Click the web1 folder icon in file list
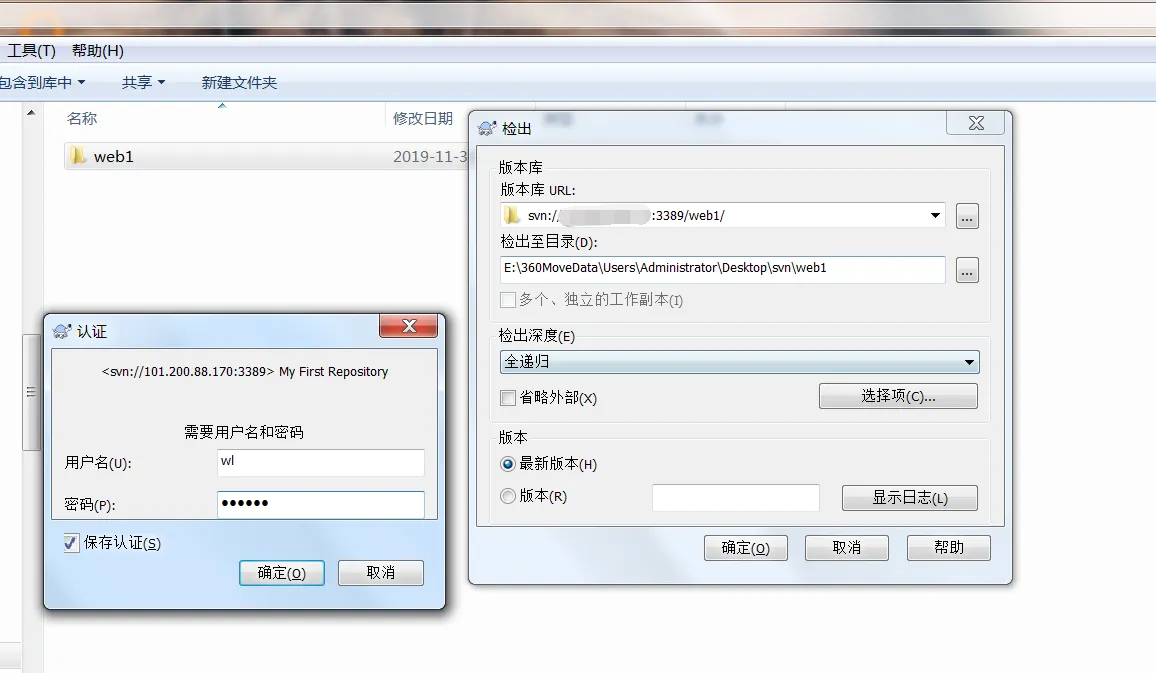Screen dimensions: 1156x673 (77, 156)
